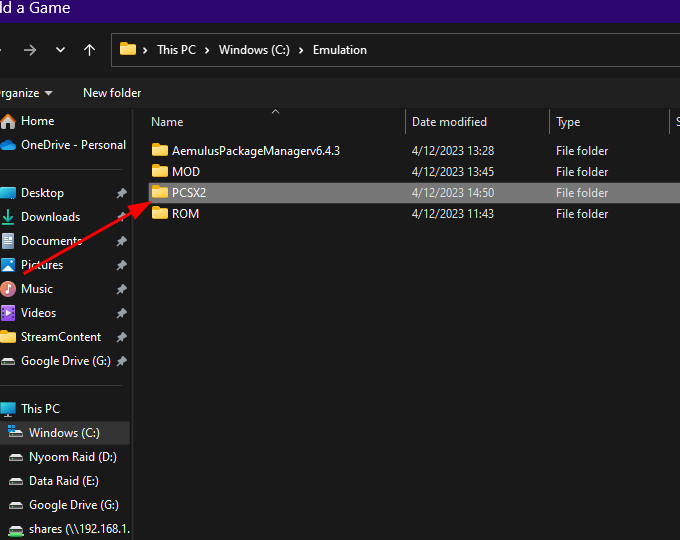
Task: Click the Videos purple icon
Action: click(8, 313)
